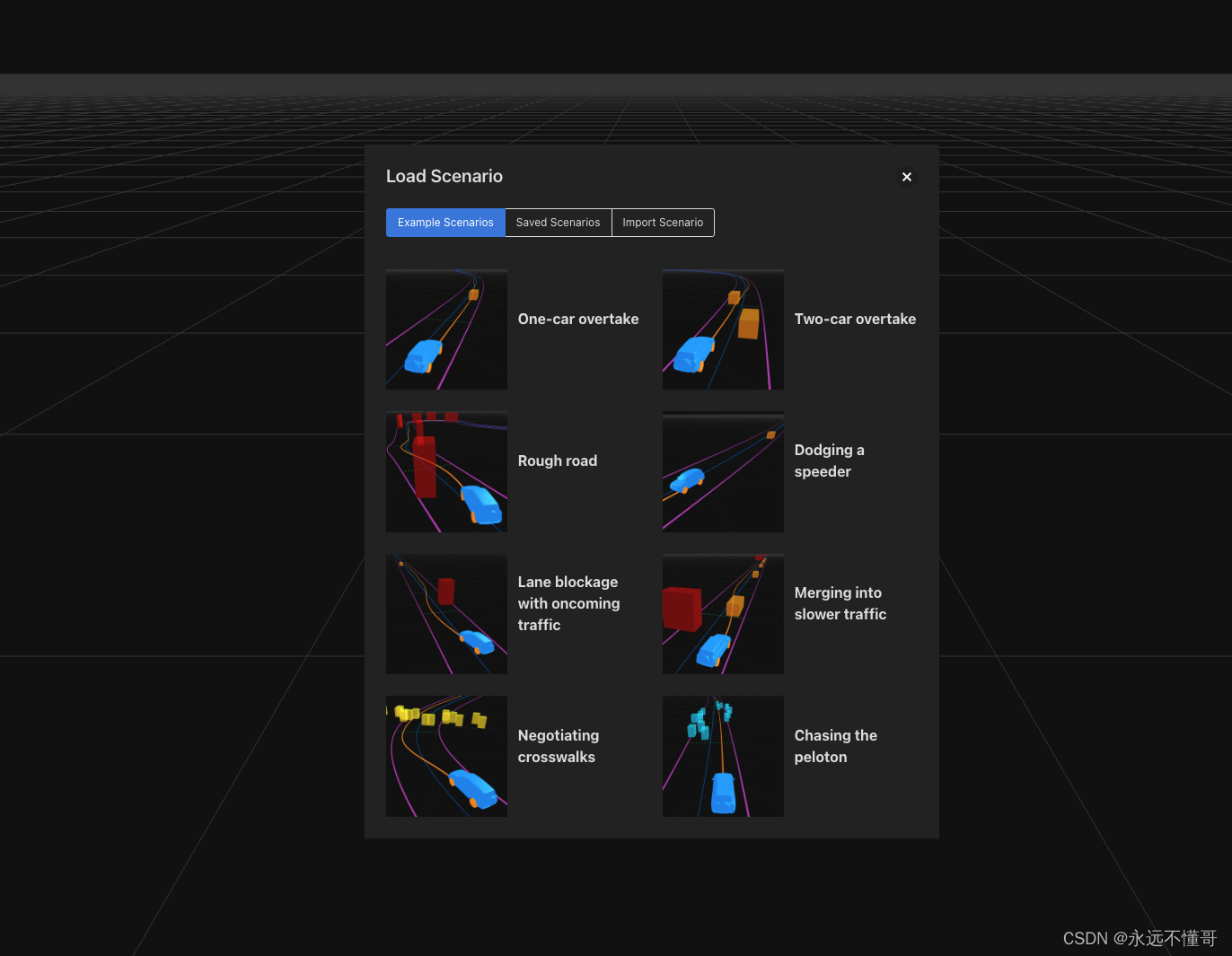Viewport: 1232px width, 956px height.
Task: Click the One-car overtake scenario thumbnail
Action: (446, 329)
